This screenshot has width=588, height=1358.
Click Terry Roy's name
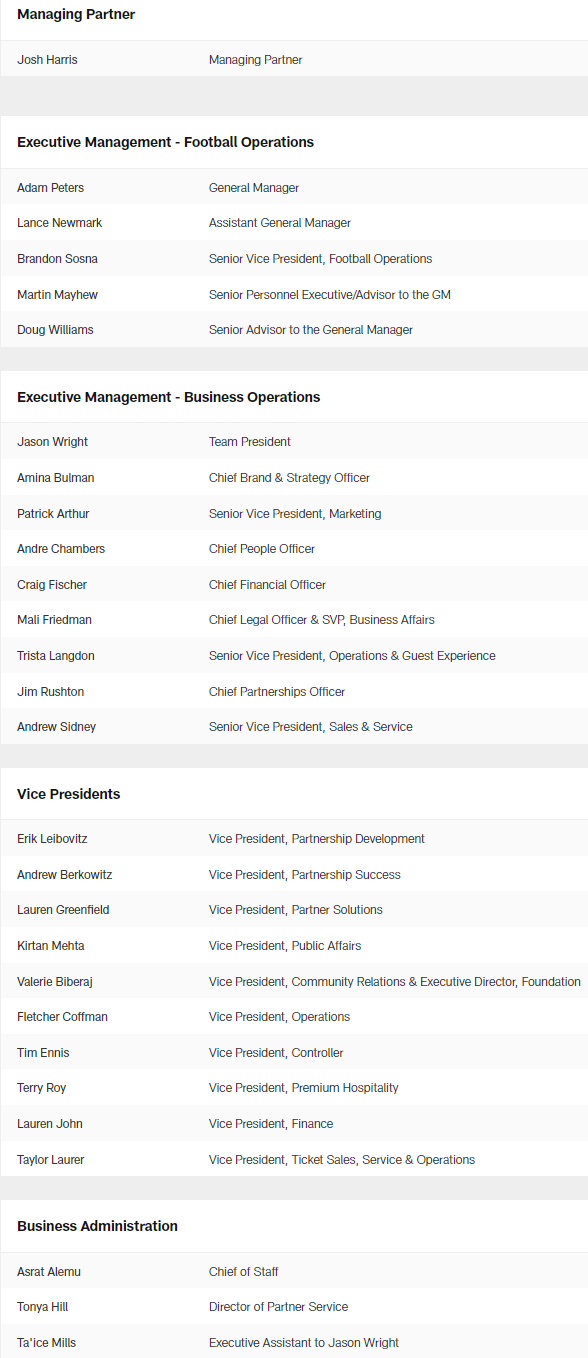pyautogui.click(x=41, y=1088)
